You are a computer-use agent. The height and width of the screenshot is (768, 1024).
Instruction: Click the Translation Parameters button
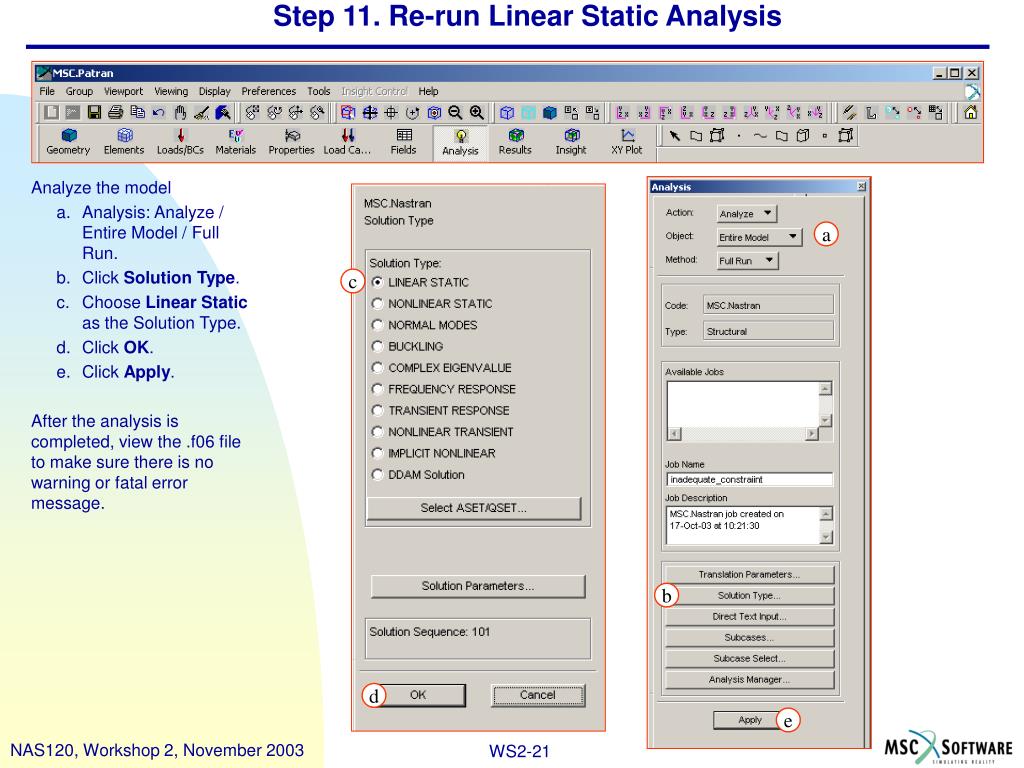tap(750, 575)
